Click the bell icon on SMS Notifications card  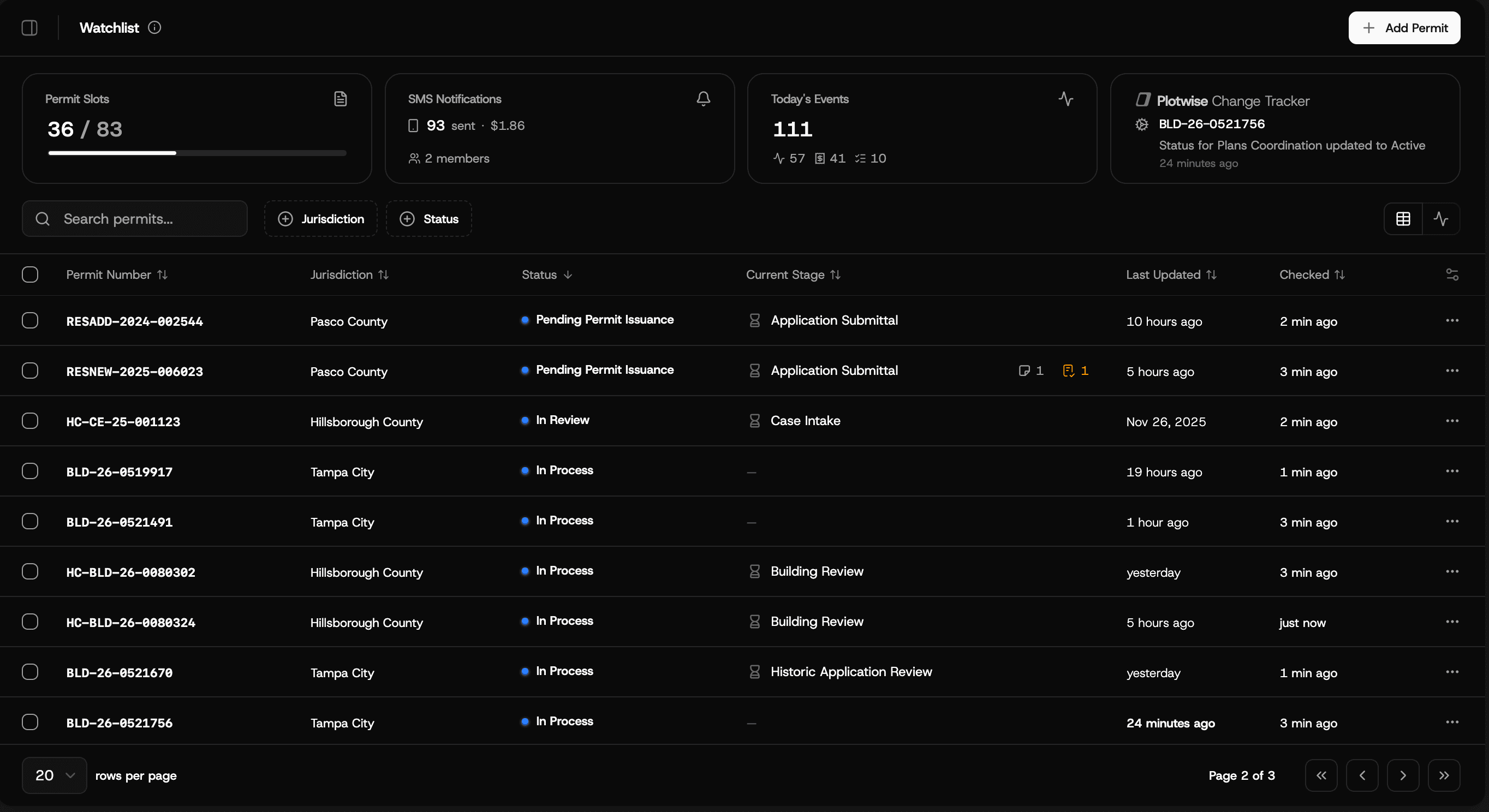pos(703,99)
